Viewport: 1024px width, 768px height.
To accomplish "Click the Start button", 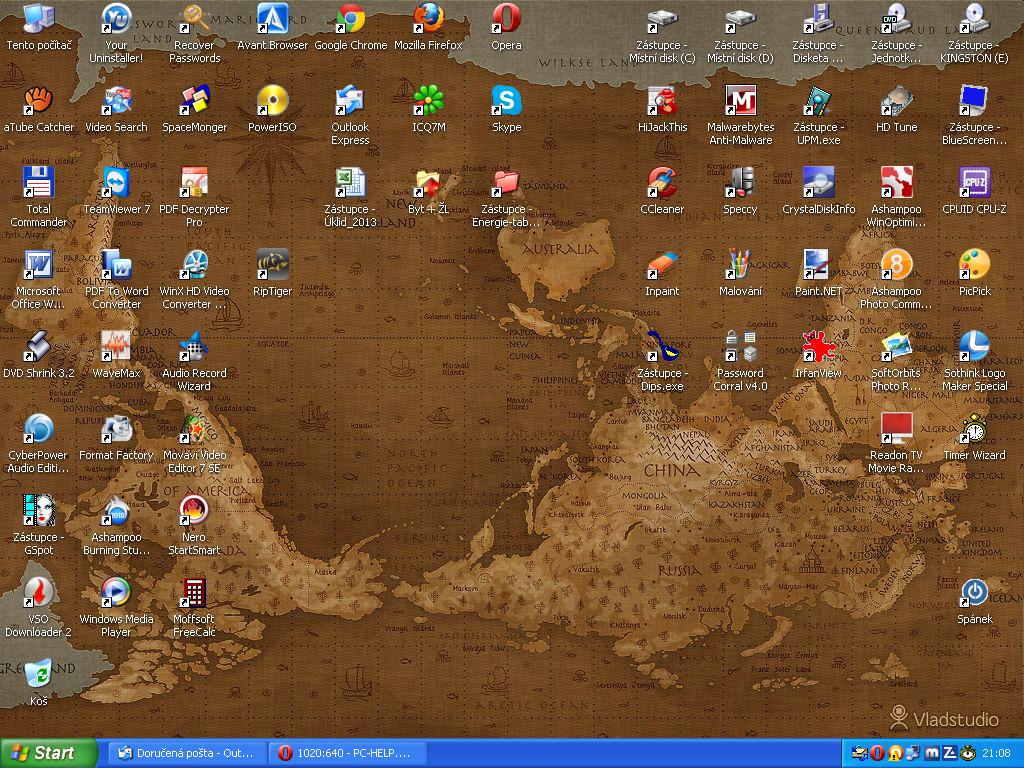I will (48, 753).
